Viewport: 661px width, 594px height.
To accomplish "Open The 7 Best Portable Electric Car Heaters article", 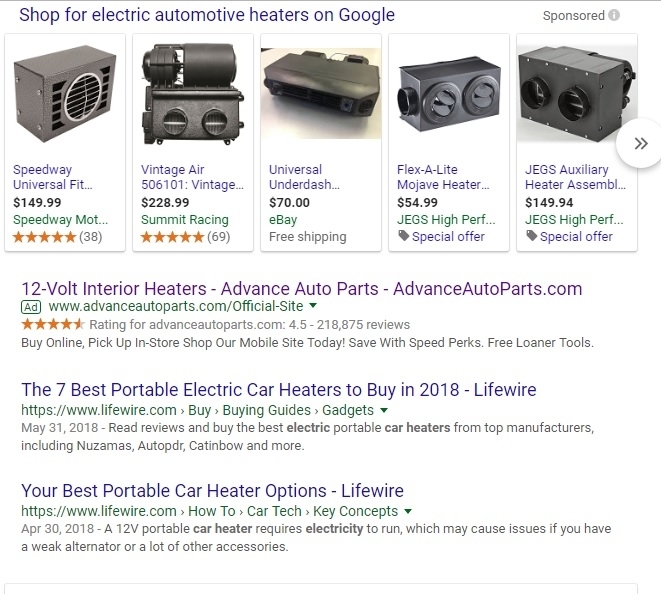I will pos(279,390).
